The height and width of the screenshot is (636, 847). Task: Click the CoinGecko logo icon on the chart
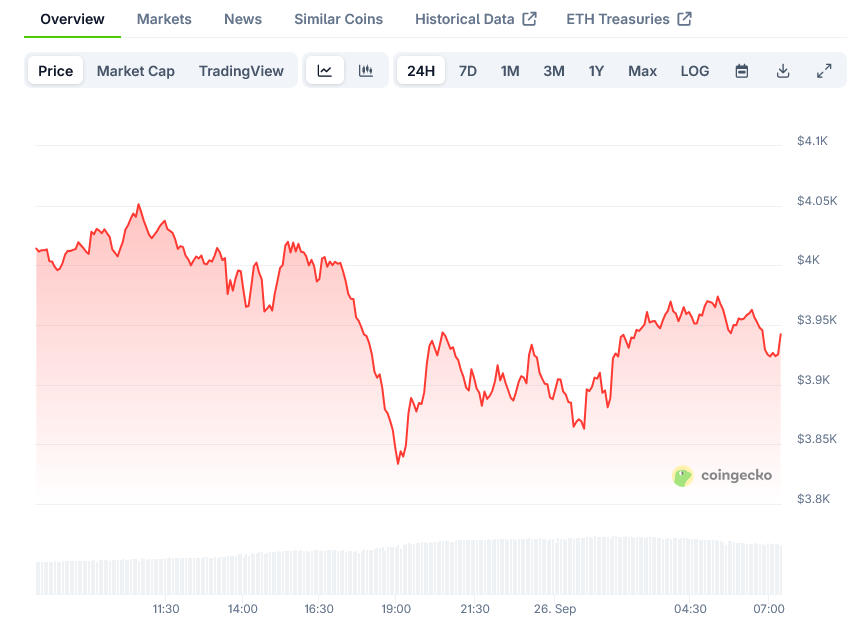683,477
